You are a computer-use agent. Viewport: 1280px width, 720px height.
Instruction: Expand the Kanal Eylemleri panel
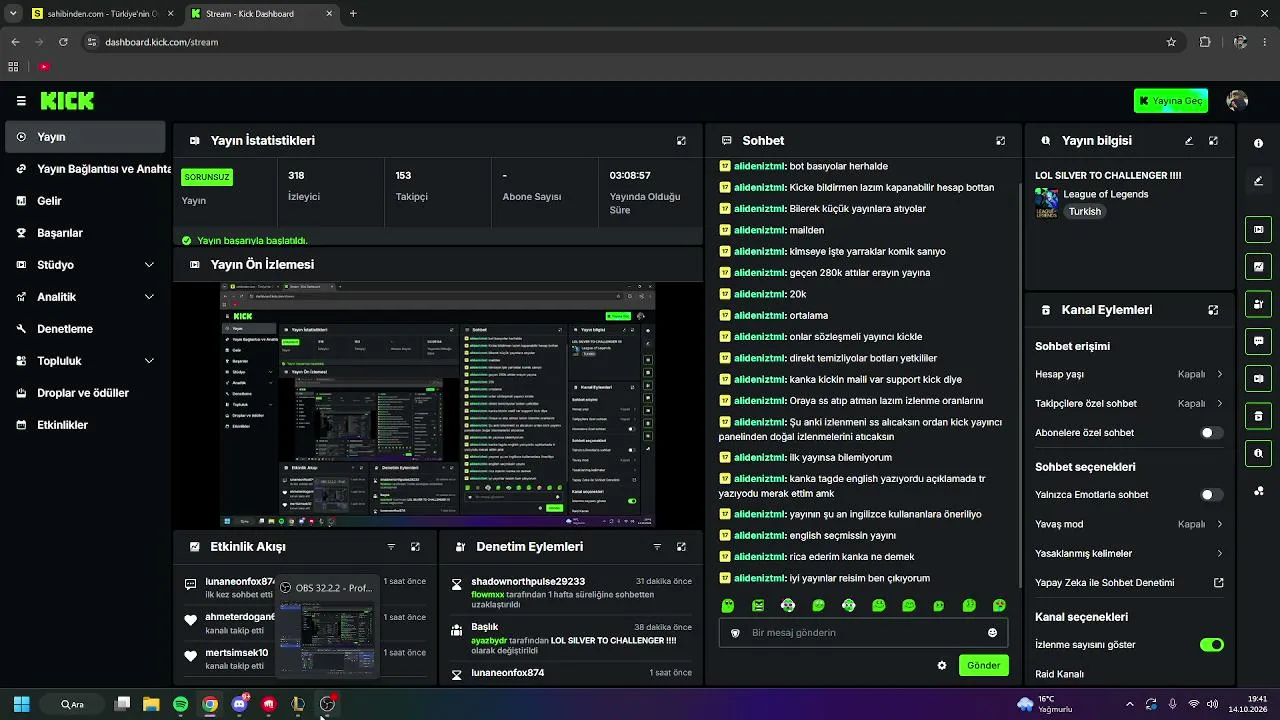(x=1213, y=310)
